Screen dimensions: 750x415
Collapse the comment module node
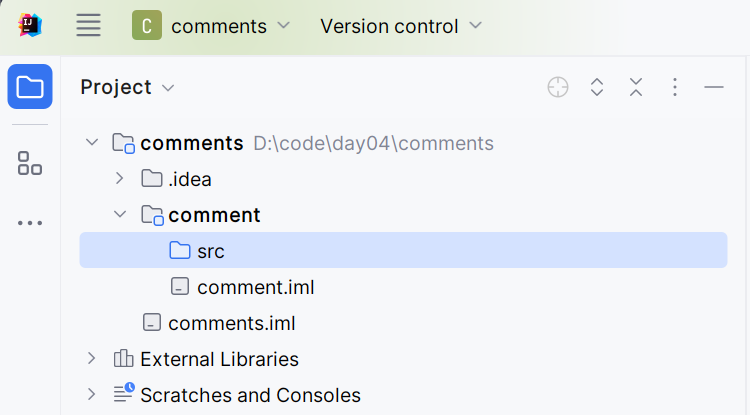click(120, 215)
